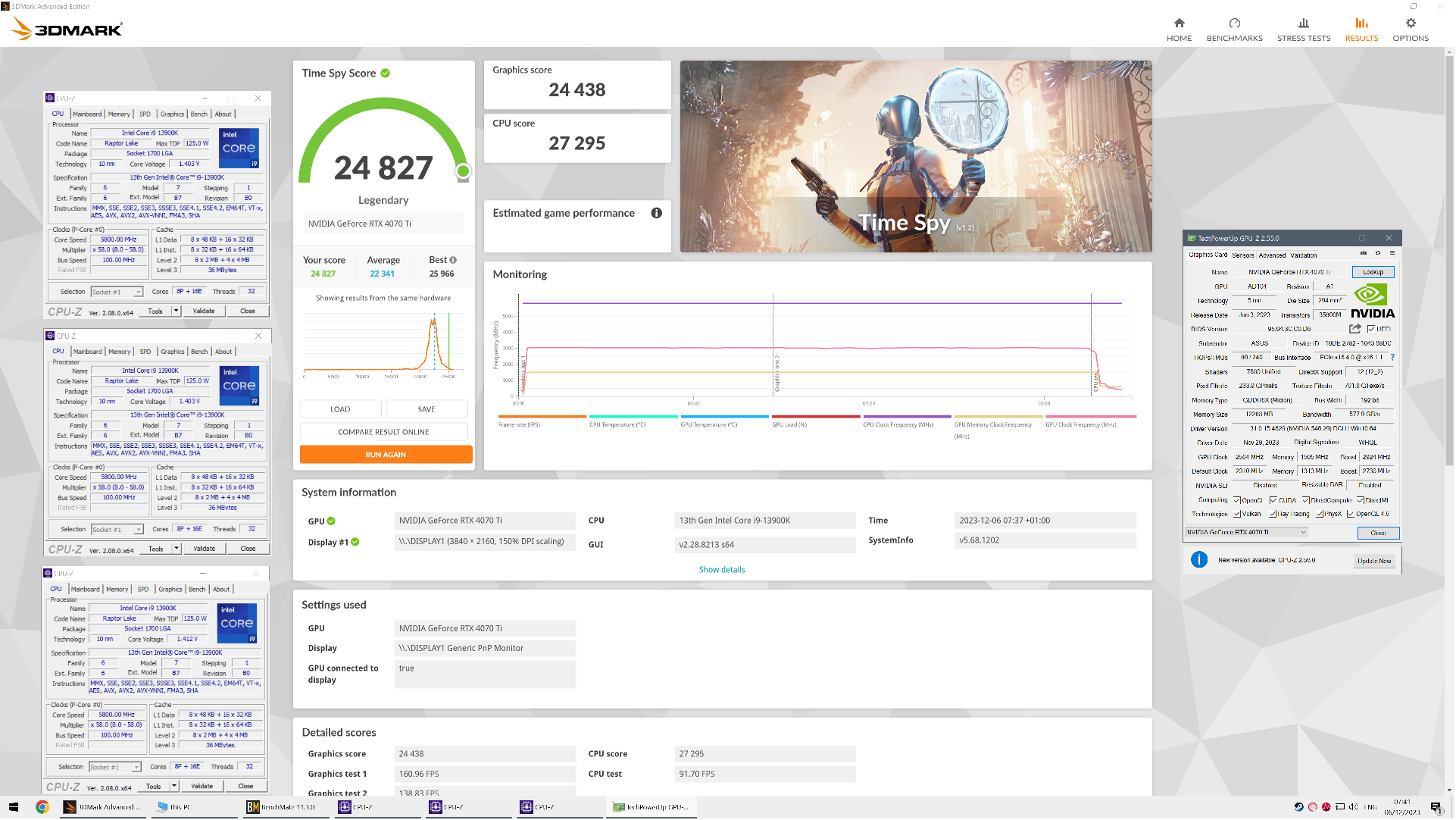Open the Windows Start button
The image size is (1456, 820).
pyautogui.click(x=13, y=808)
